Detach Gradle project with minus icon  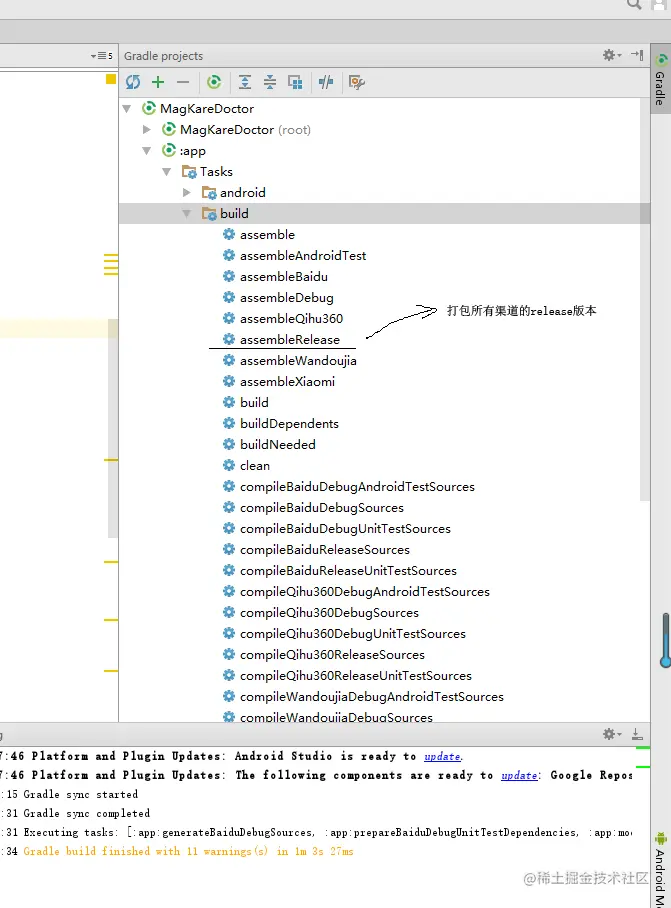183,82
